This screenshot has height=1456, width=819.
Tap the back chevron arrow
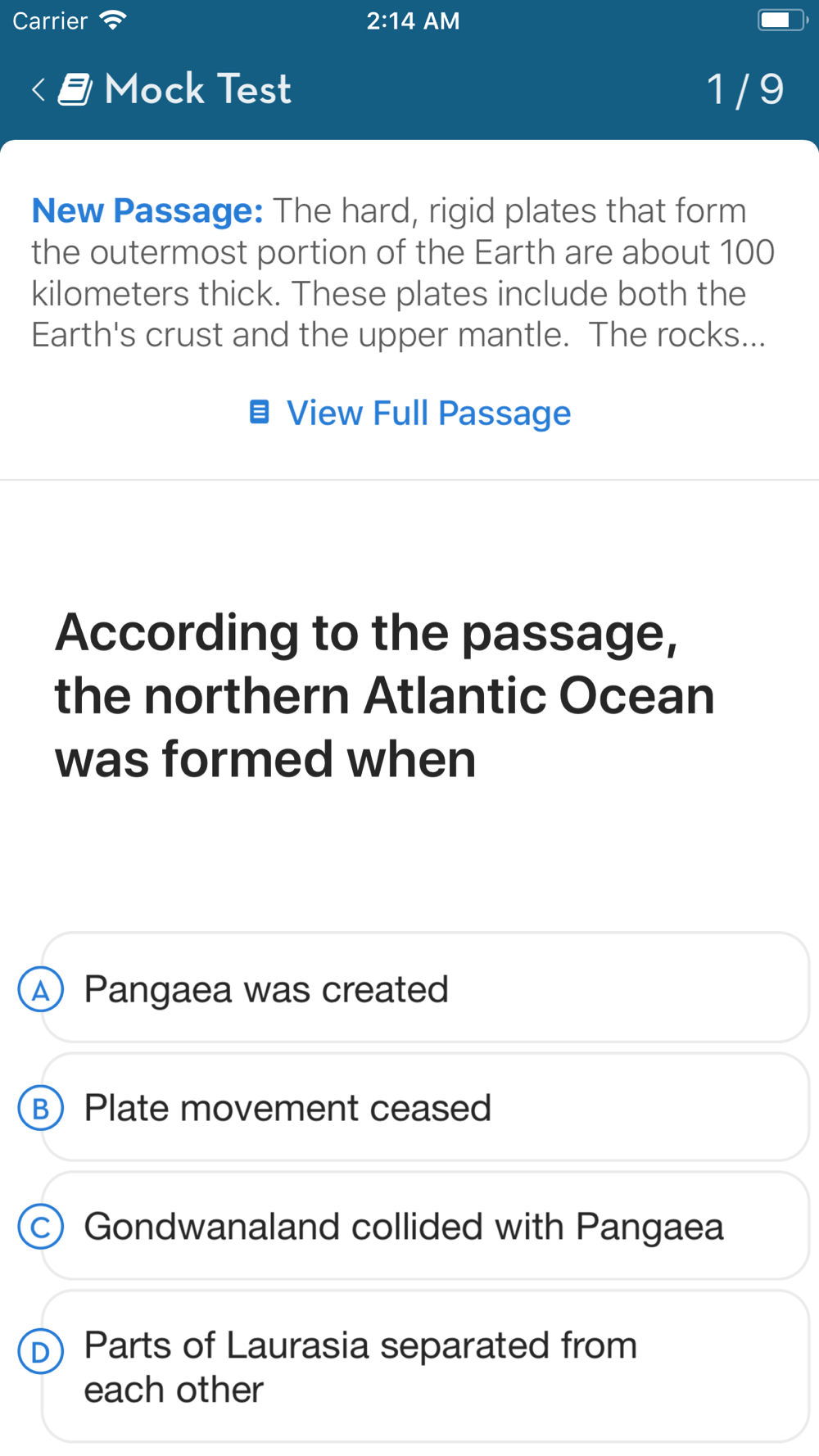click(38, 89)
